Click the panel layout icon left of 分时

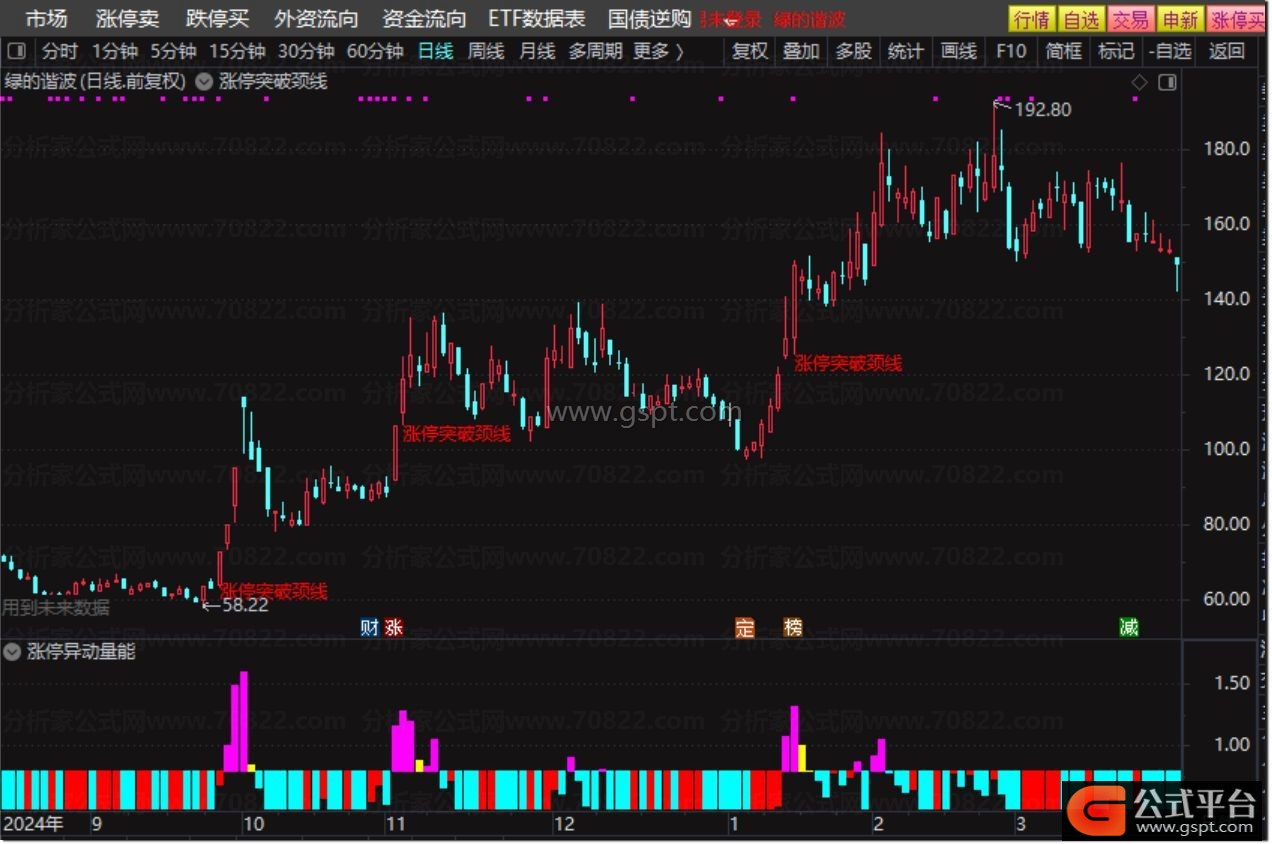[x=17, y=51]
